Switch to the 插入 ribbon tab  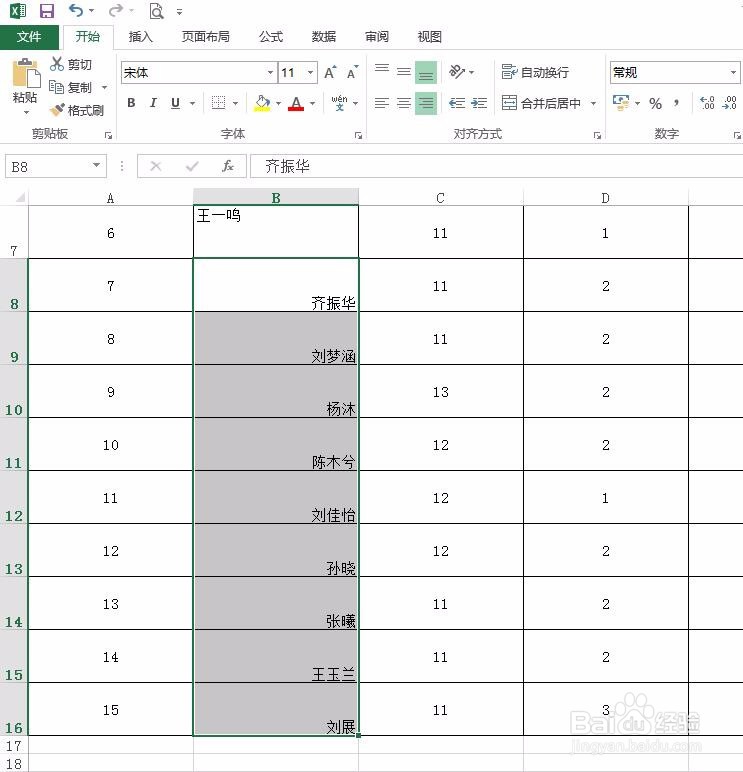(140, 37)
